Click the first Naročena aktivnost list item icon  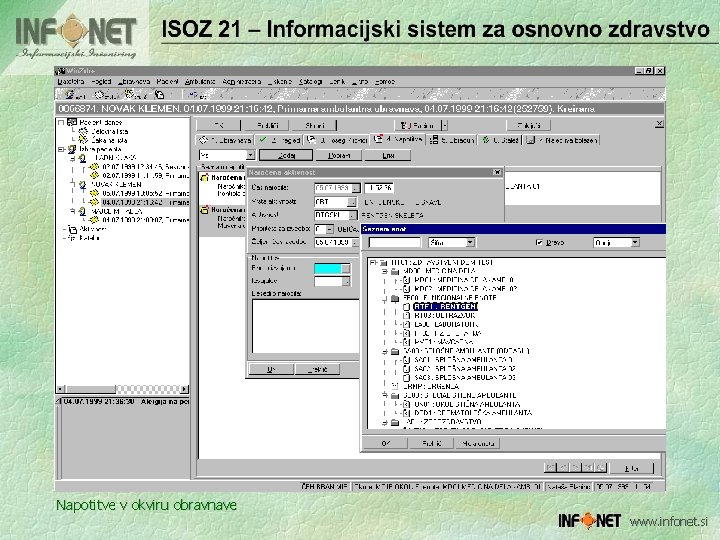click(204, 178)
